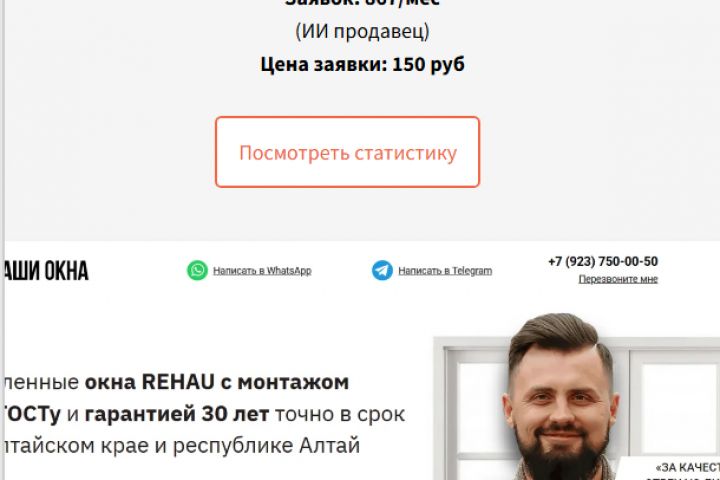The image size is (720, 480).
Task: Open the Написать в Telegram link
Action: point(445,271)
